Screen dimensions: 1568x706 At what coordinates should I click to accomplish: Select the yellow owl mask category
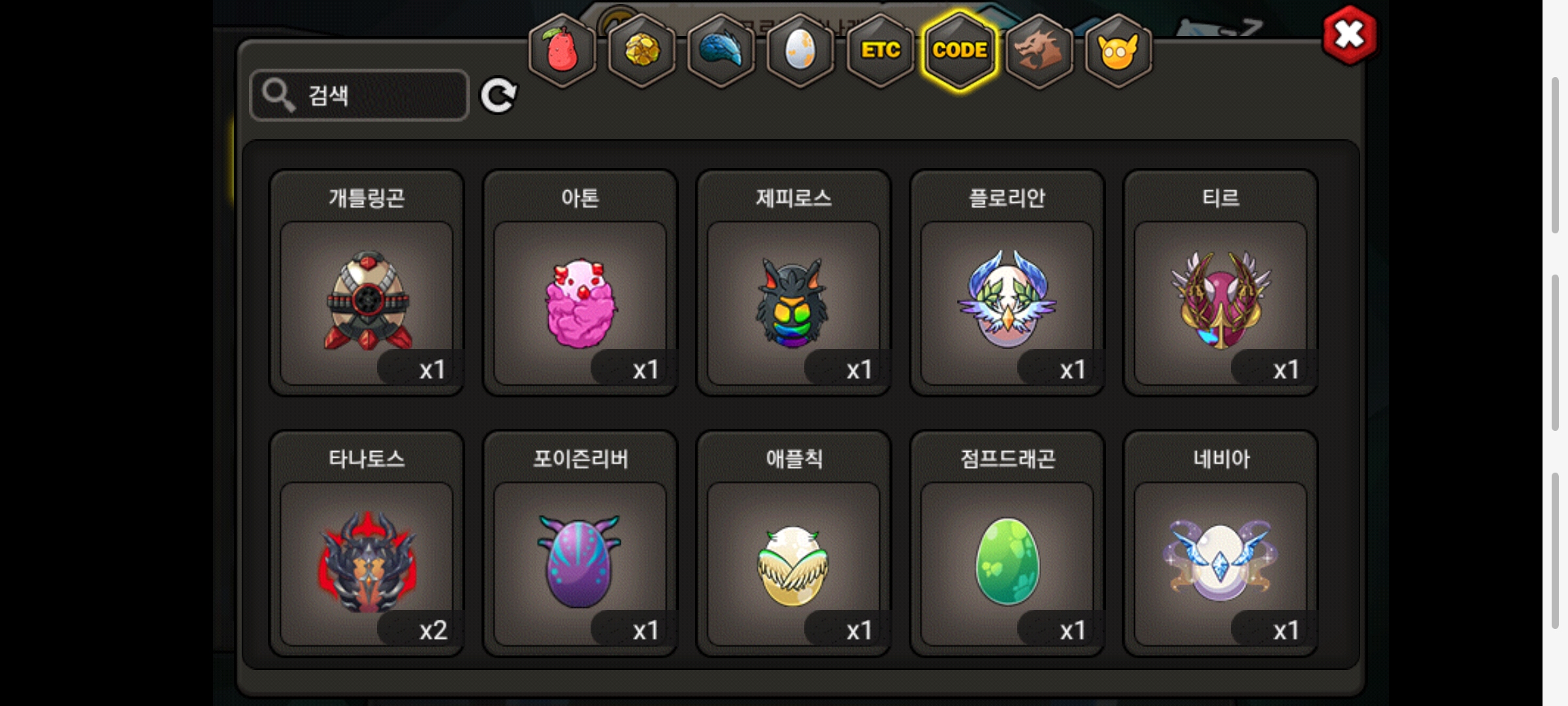point(1119,51)
